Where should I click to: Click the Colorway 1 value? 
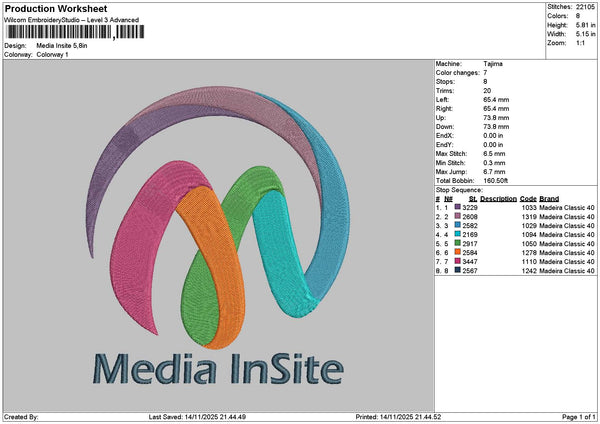52,55
